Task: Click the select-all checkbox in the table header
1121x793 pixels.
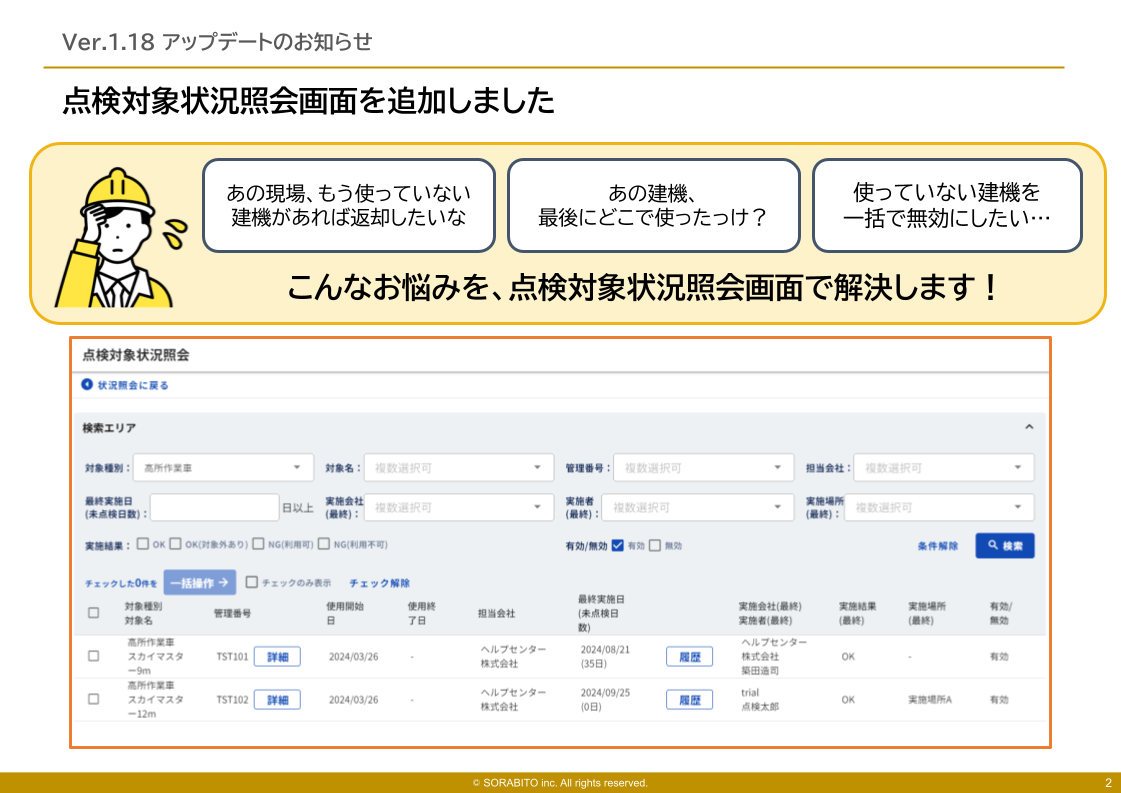Action: point(93,612)
